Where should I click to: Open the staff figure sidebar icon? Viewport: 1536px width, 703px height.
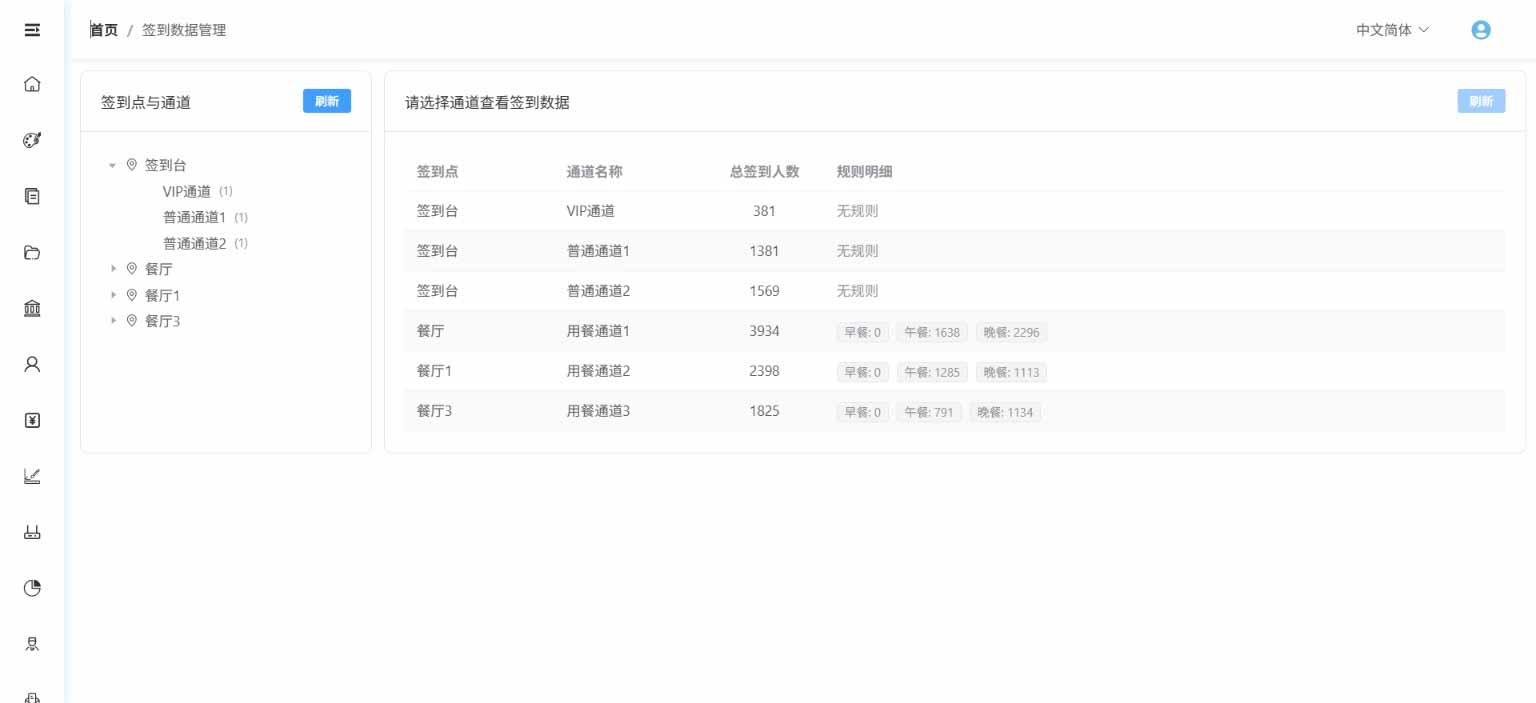32,644
